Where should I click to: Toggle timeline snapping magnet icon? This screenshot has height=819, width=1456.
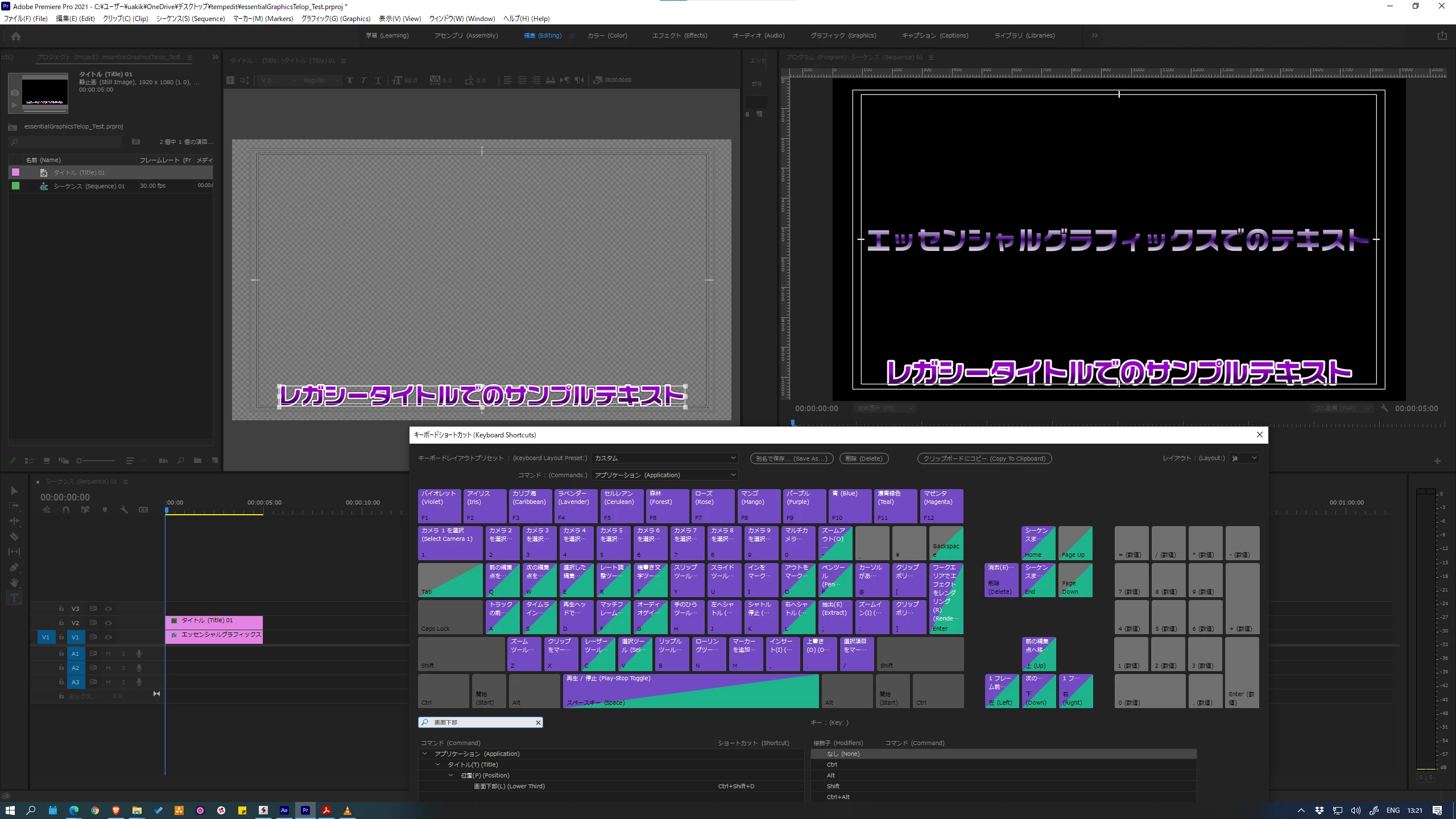pyautogui.click(x=66, y=510)
